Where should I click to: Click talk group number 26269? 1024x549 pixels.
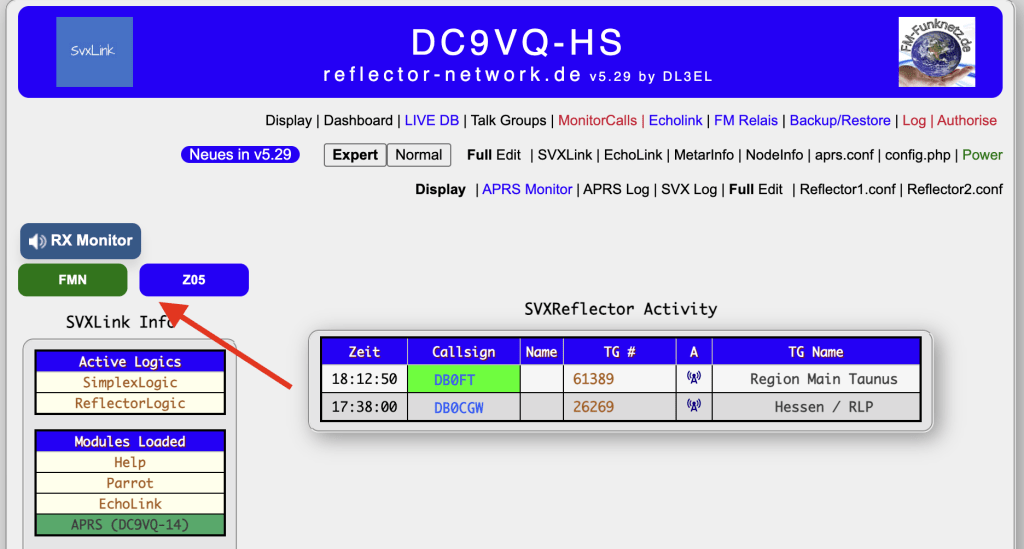pyautogui.click(x=593, y=407)
